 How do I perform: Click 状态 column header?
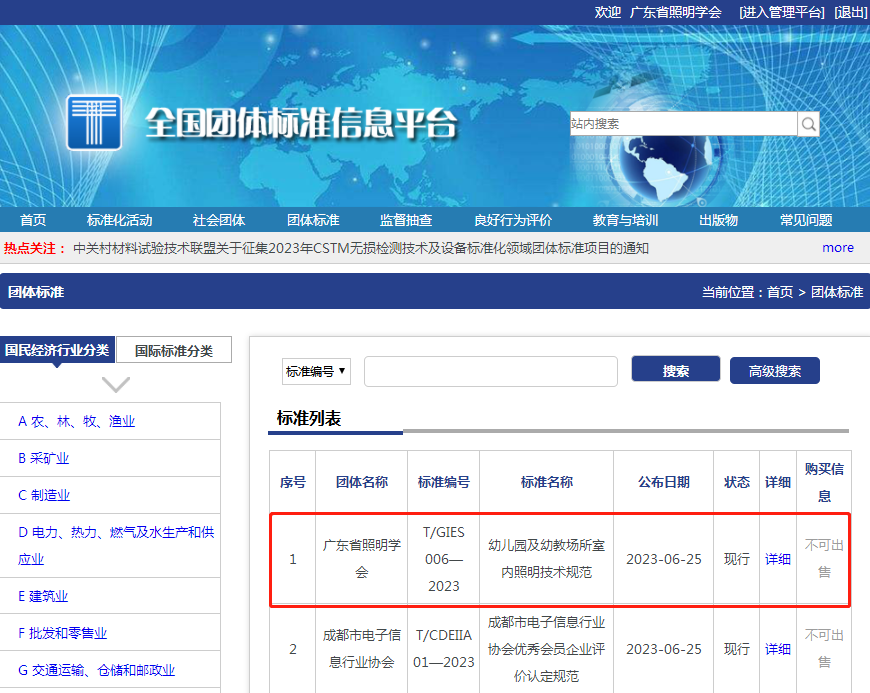coord(737,482)
